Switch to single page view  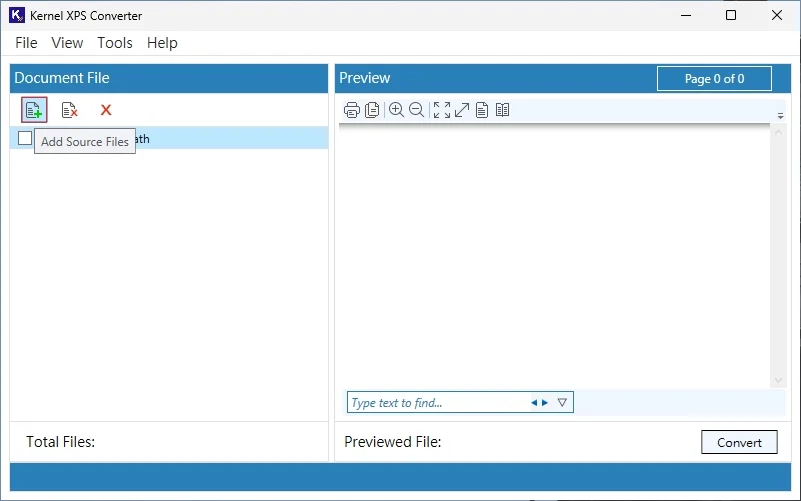(x=482, y=110)
